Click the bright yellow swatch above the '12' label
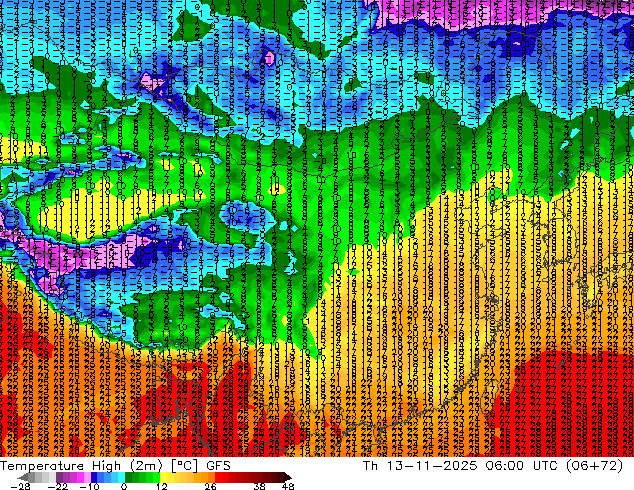This screenshot has width=634, height=490. 163,477
